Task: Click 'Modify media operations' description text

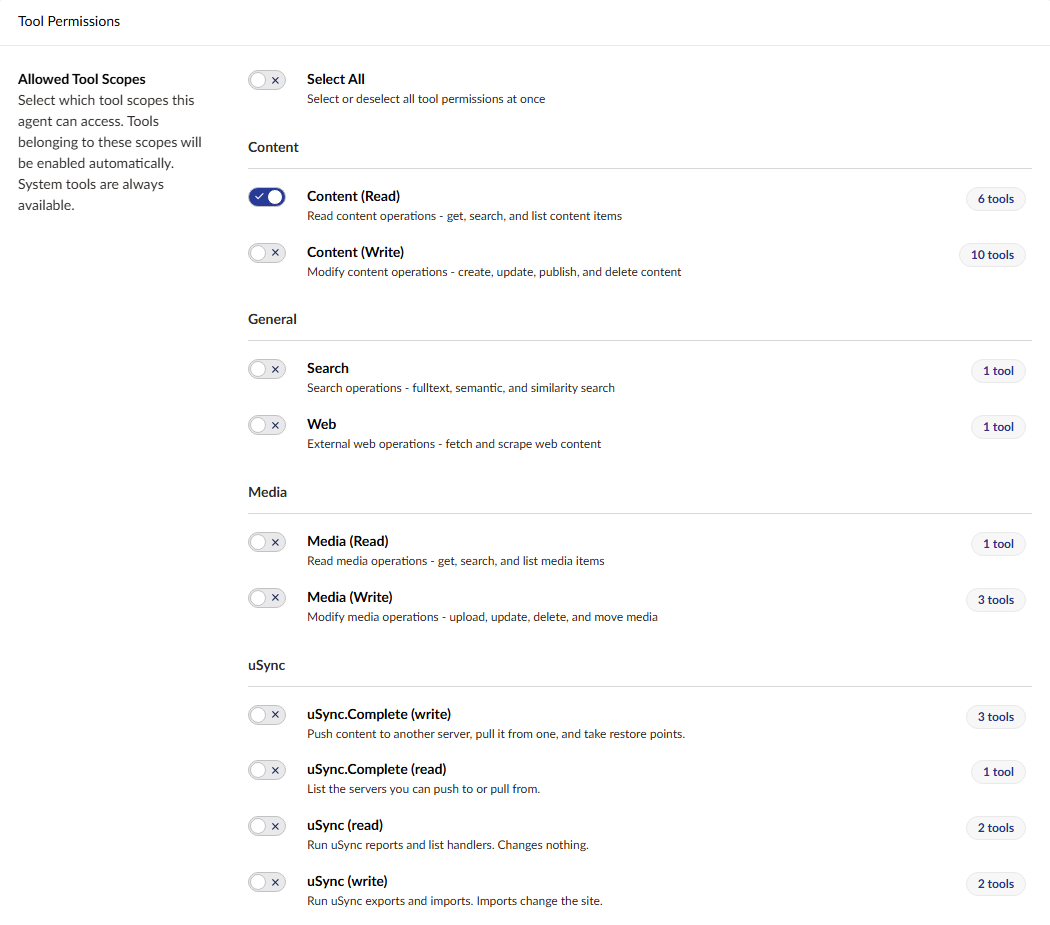Action: click(482, 618)
